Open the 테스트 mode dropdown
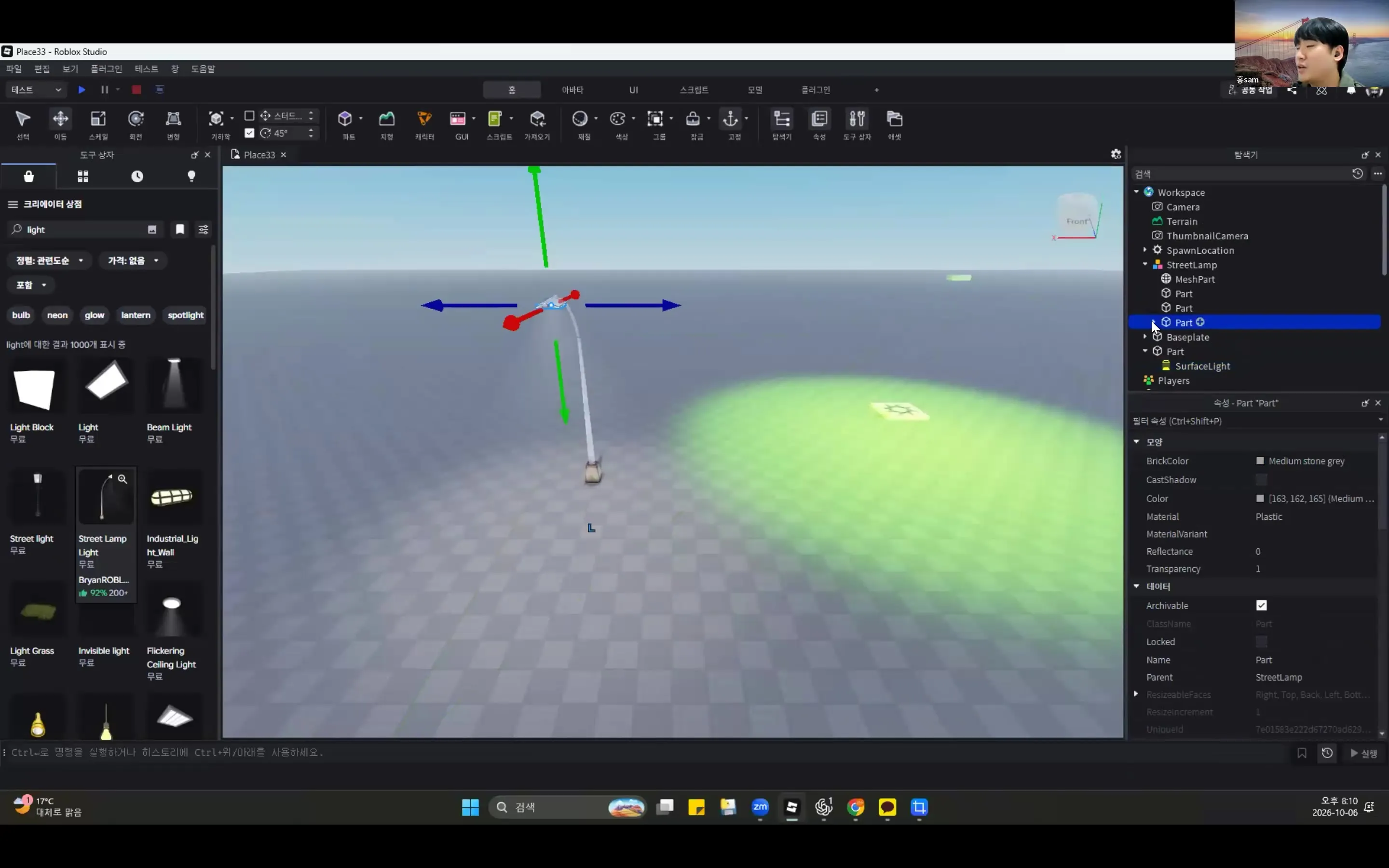The image size is (1389, 868). click(x=36, y=90)
